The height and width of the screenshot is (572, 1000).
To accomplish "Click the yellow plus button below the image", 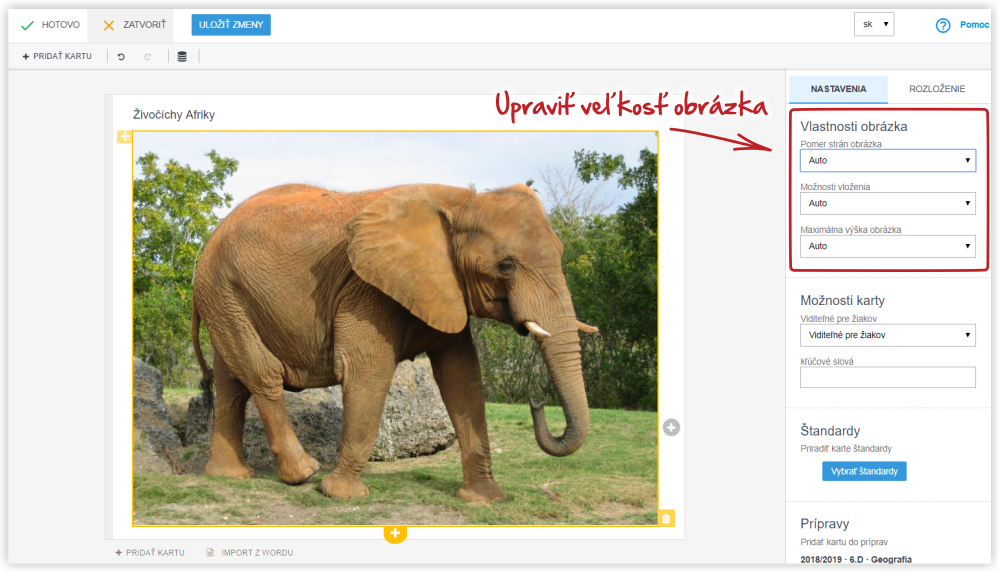I will pyautogui.click(x=395, y=534).
